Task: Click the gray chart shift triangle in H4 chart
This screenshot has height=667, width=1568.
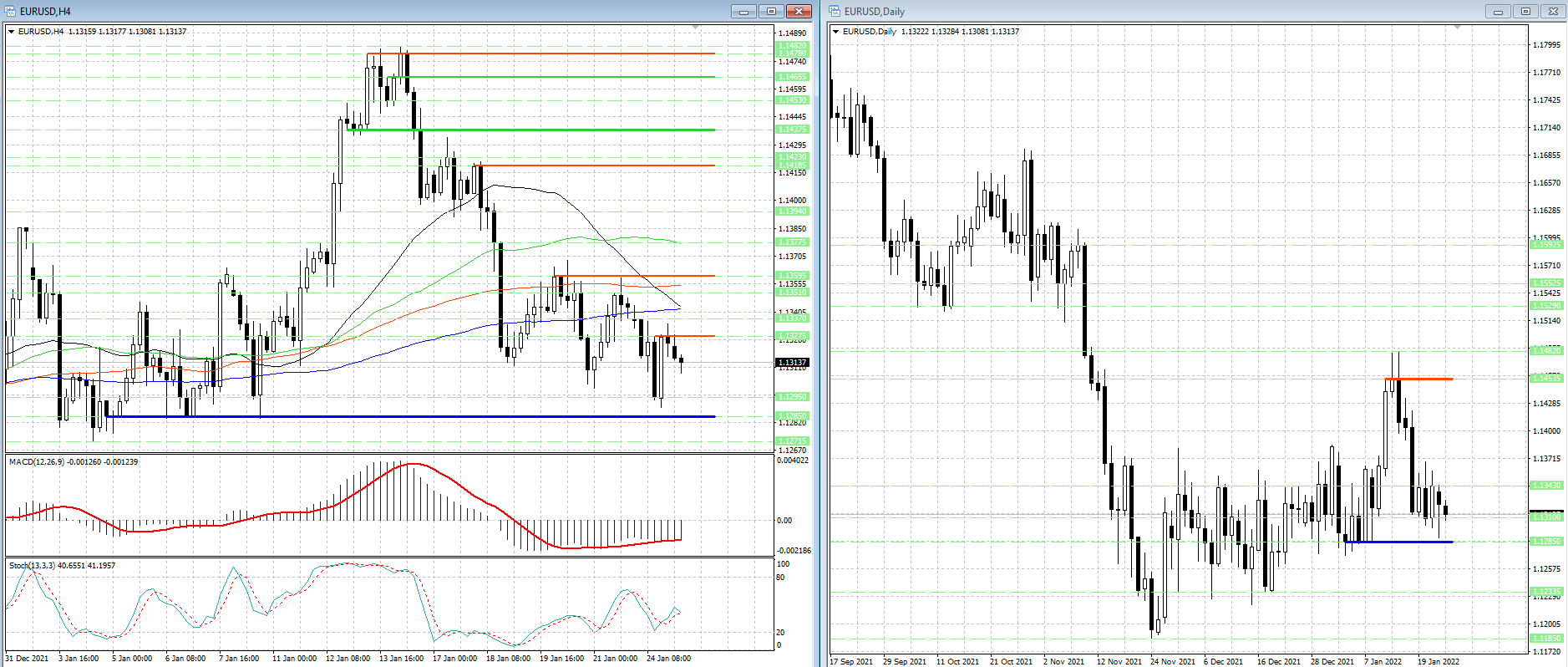Action: 696,28
